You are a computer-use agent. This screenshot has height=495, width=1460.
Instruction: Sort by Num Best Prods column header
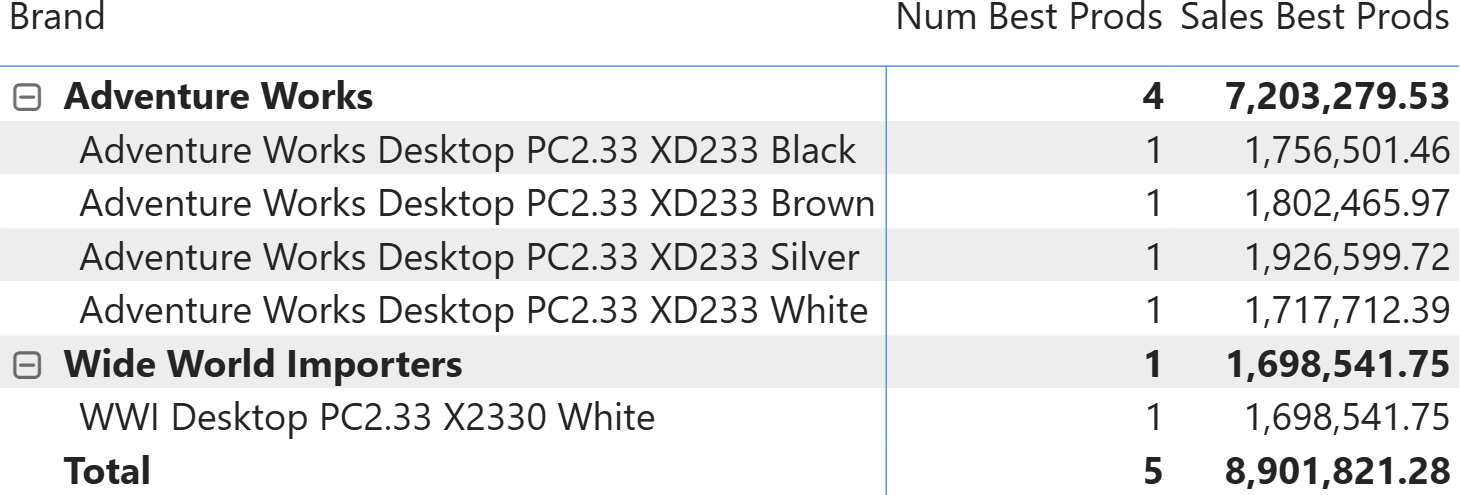pyautogui.click(x=1029, y=17)
